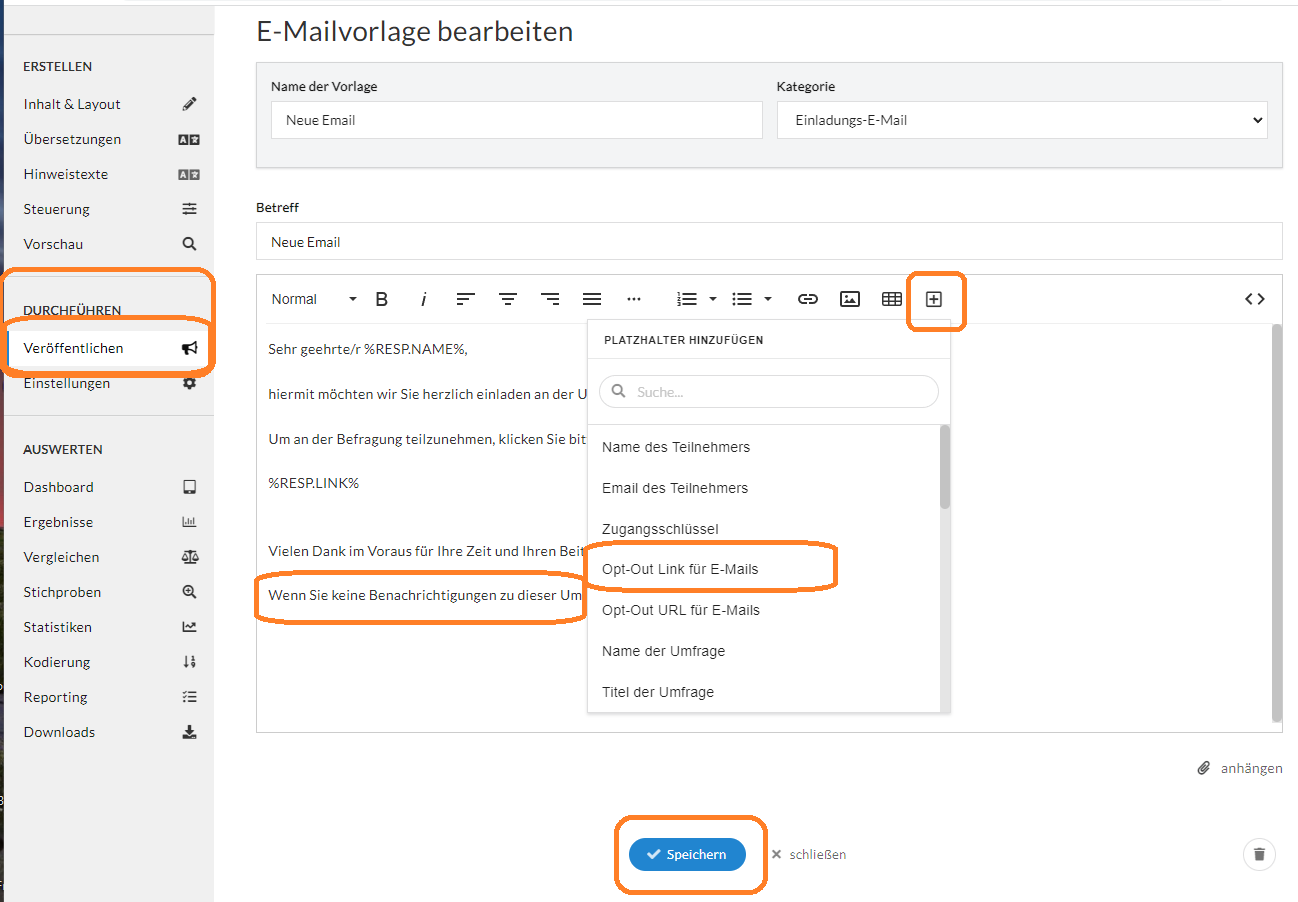Viewport: 1298px width, 902px height.
Task: Right-align the email text
Action: pos(550,298)
